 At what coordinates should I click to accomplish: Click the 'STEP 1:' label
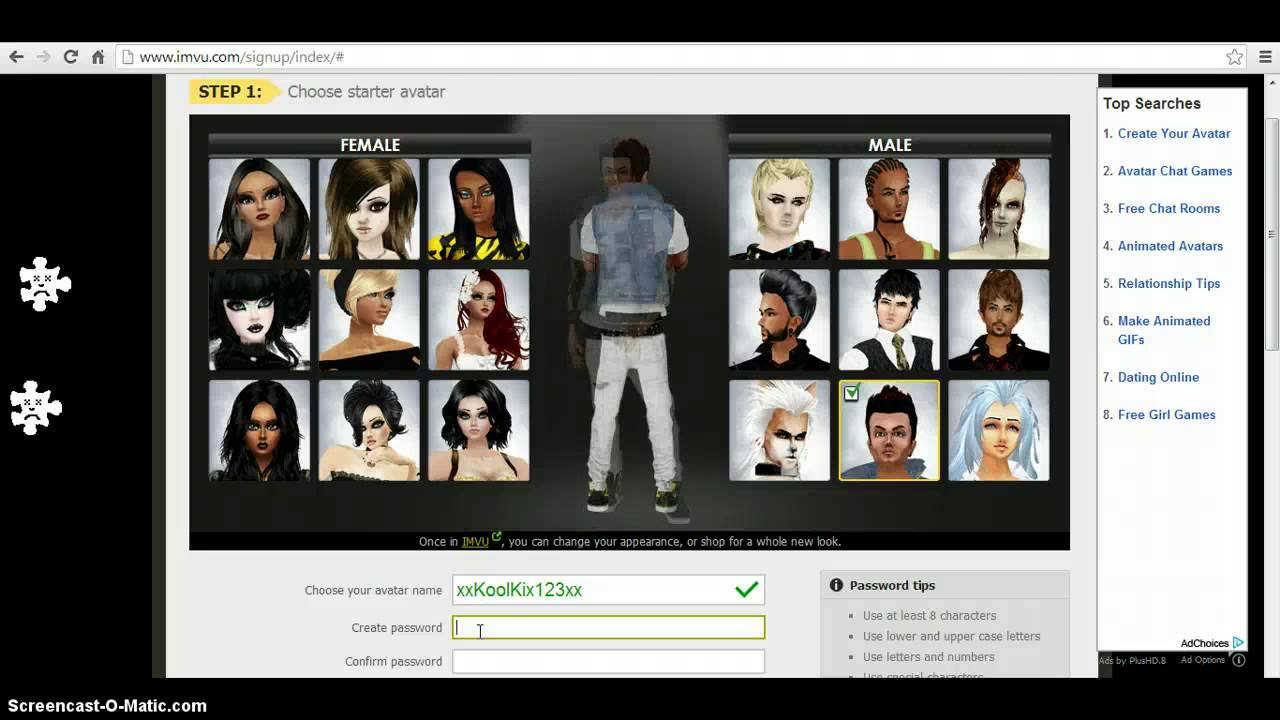pyautogui.click(x=230, y=92)
